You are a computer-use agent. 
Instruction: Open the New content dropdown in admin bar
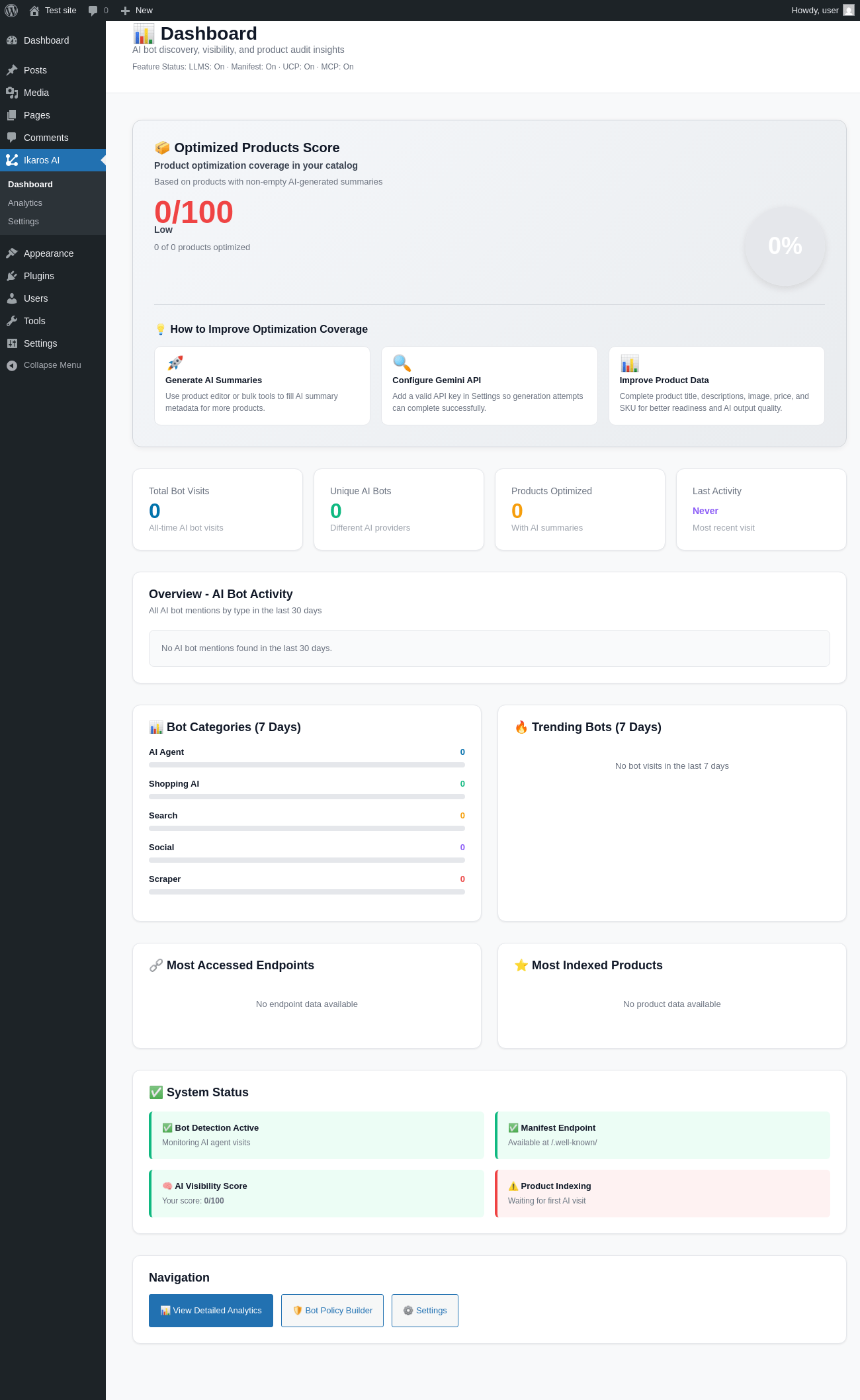pyautogui.click(x=137, y=11)
